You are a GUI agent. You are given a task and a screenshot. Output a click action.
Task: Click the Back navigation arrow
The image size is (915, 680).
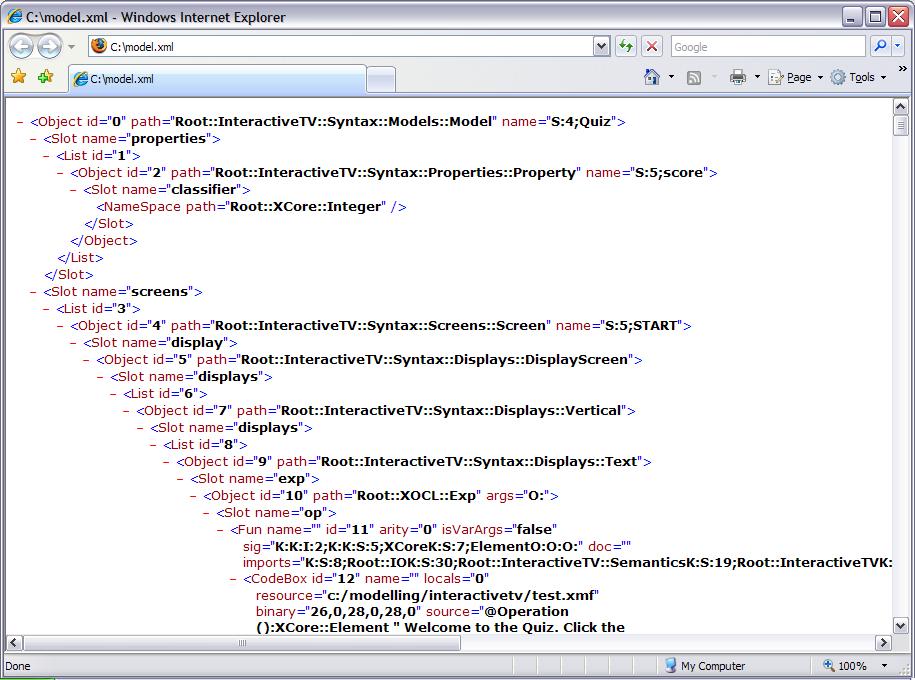pos(21,46)
